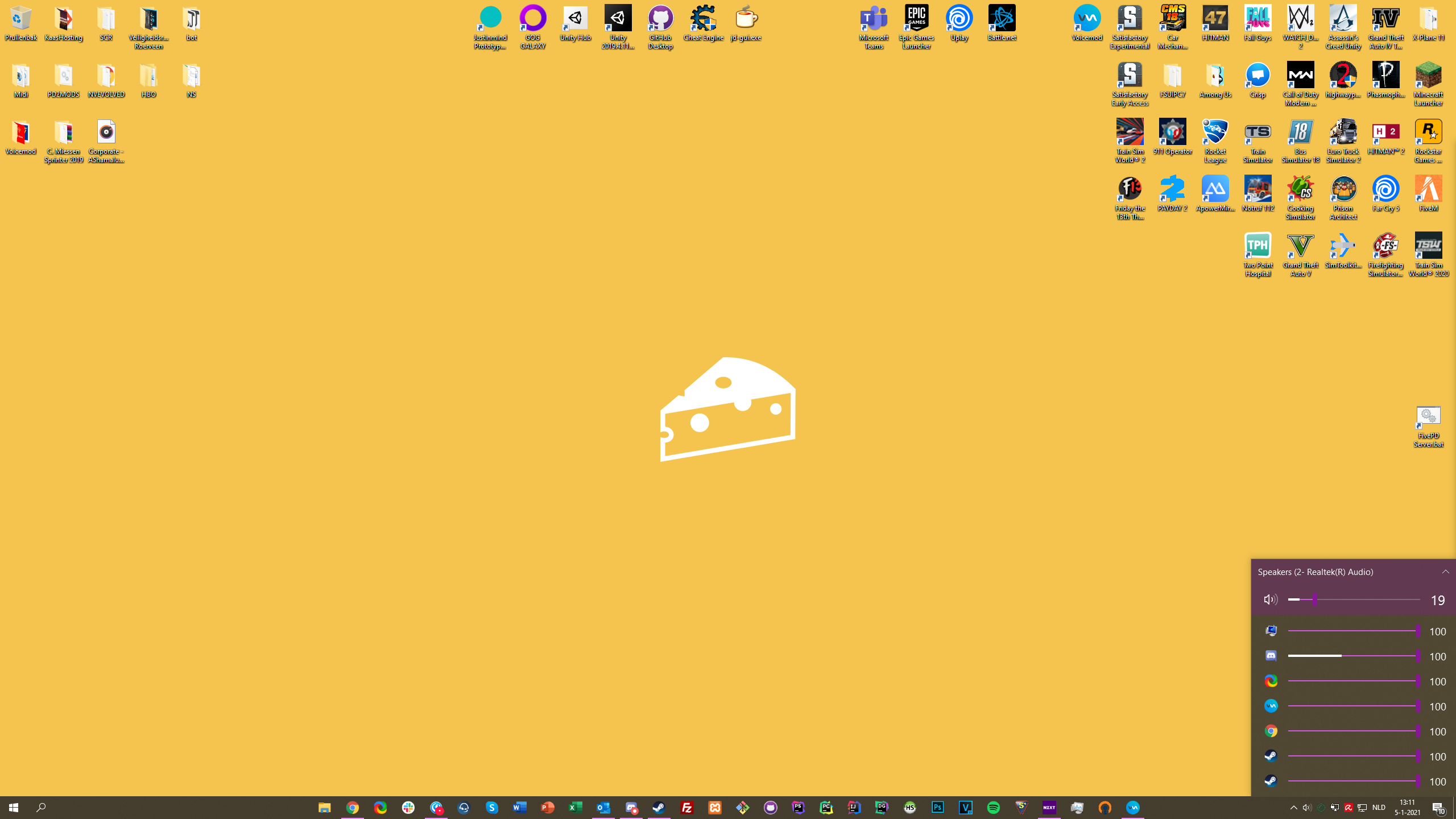The height and width of the screenshot is (819, 1456).
Task: Launch FileZilla from the taskbar
Action: [686, 807]
